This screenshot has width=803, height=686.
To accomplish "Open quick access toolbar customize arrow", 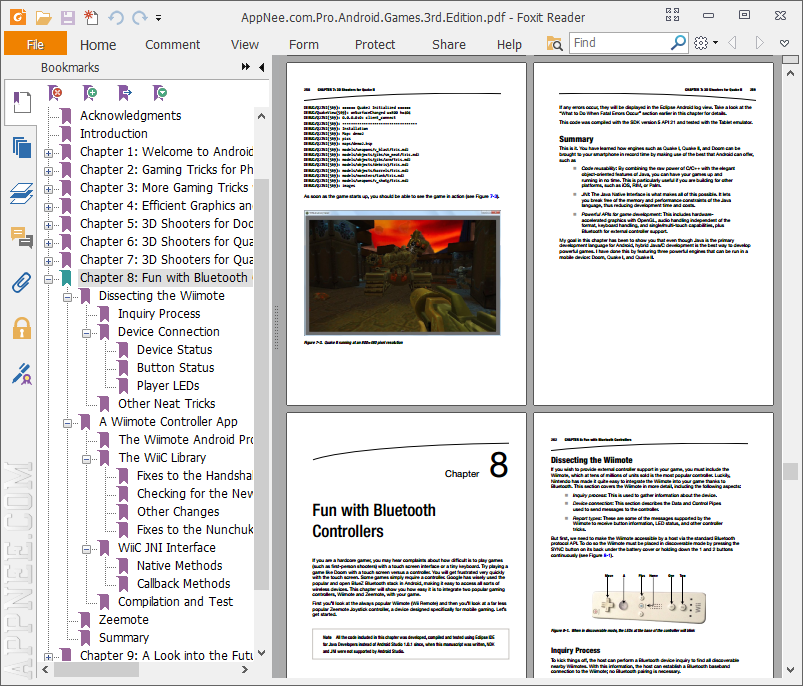I will (x=159, y=18).
